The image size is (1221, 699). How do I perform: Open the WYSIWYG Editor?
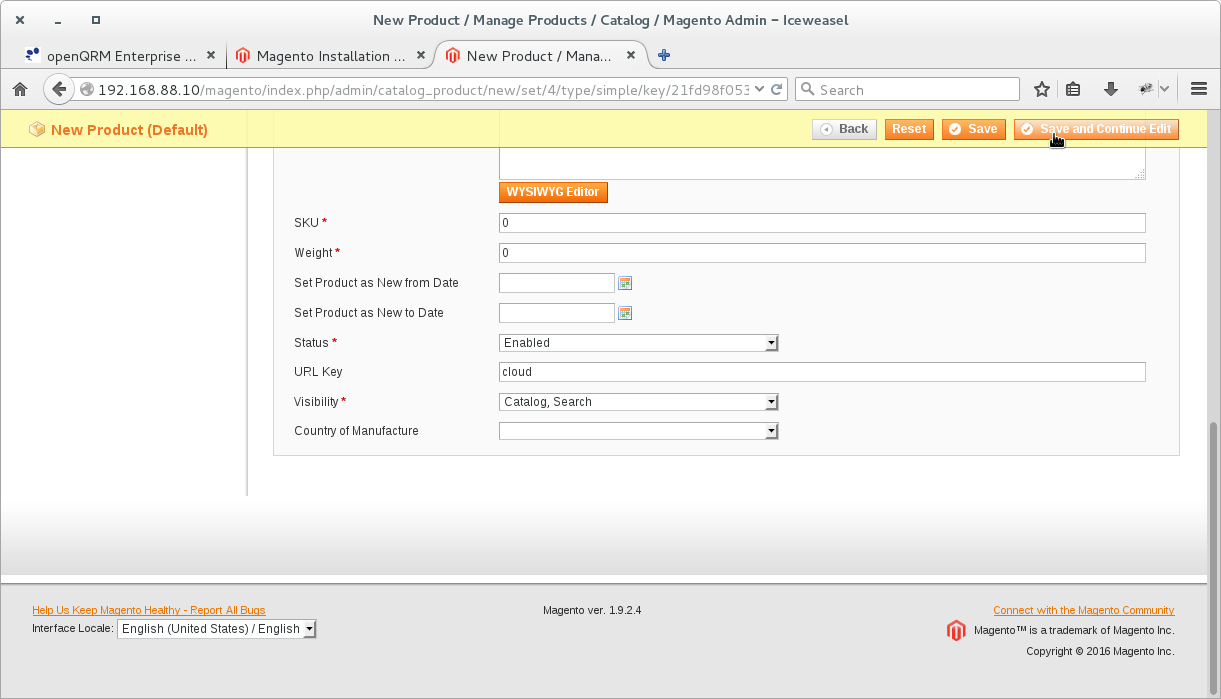pos(553,192)
